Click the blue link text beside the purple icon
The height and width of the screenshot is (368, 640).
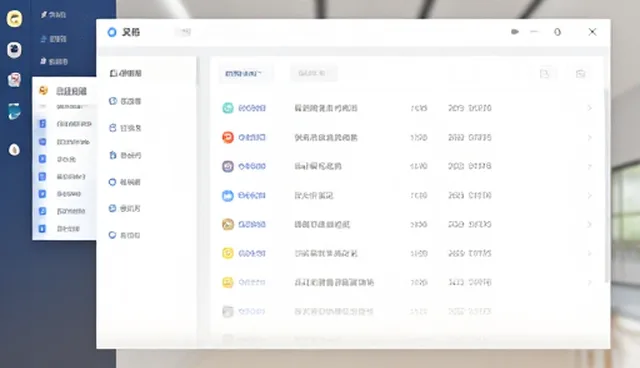tap(252, 166)
